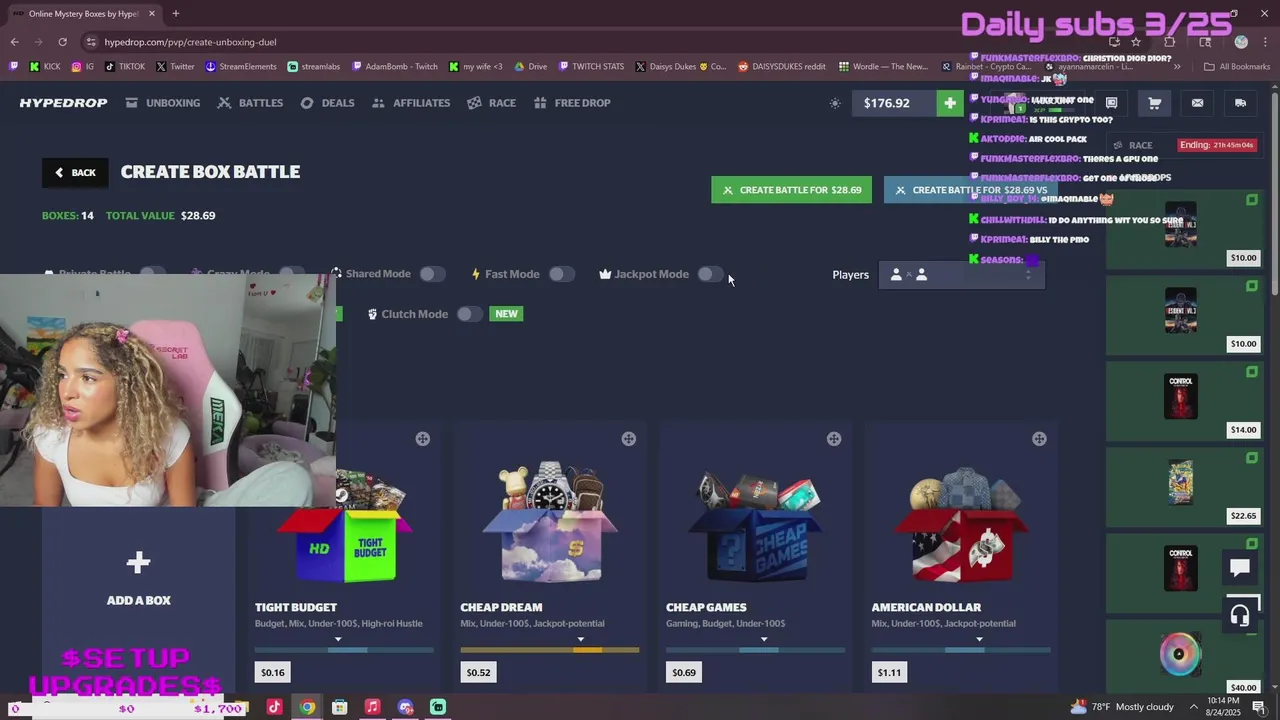Open Chrome from the Windows taskbar

(307, 707)
